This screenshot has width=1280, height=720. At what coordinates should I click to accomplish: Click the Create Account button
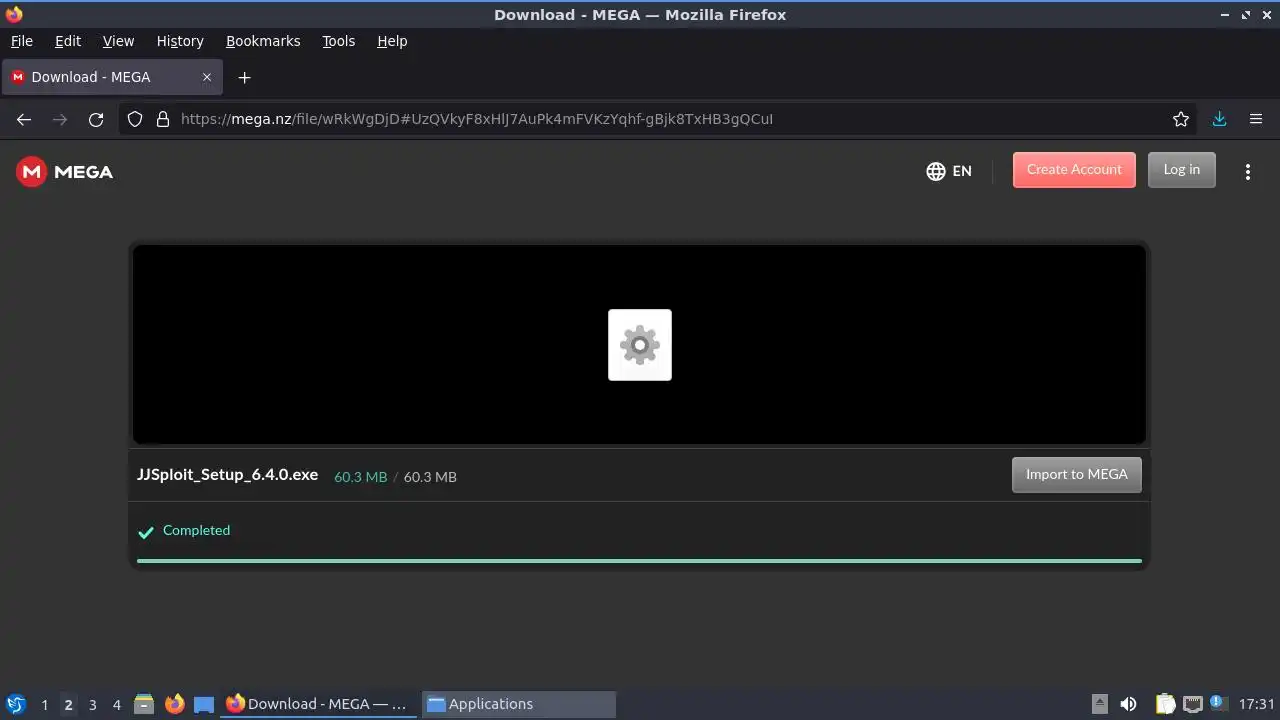pyautogui.click(x=1074, y=170)
